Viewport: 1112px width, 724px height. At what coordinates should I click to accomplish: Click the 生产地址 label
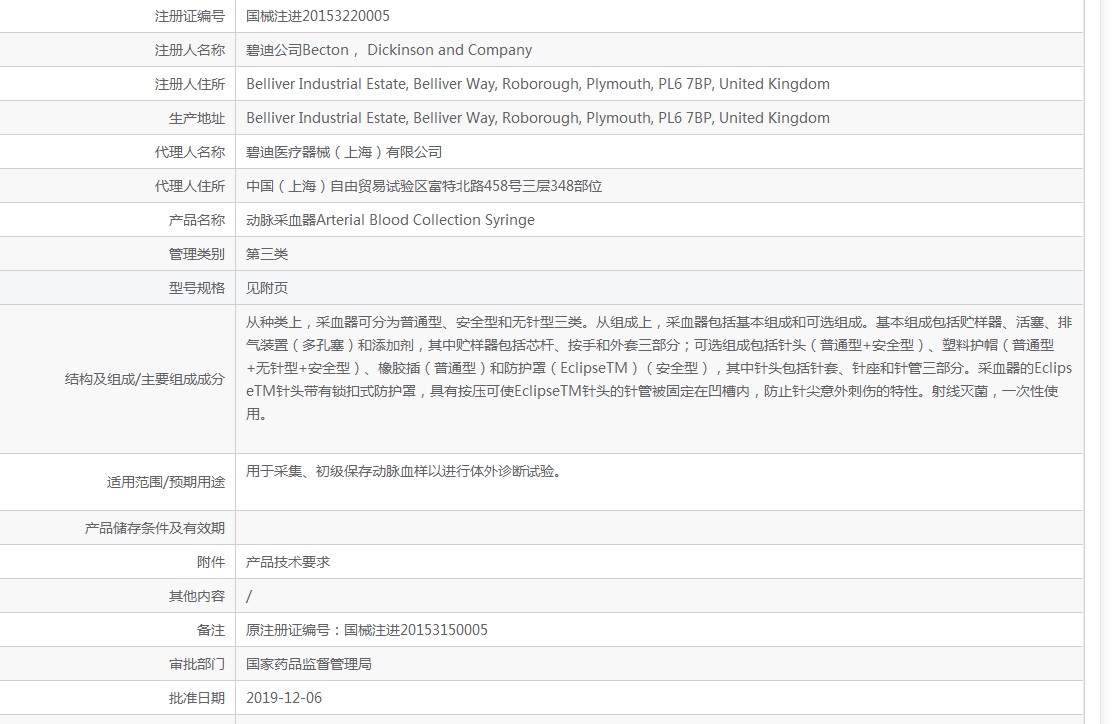pyautogui.click(x=196, y=118)
